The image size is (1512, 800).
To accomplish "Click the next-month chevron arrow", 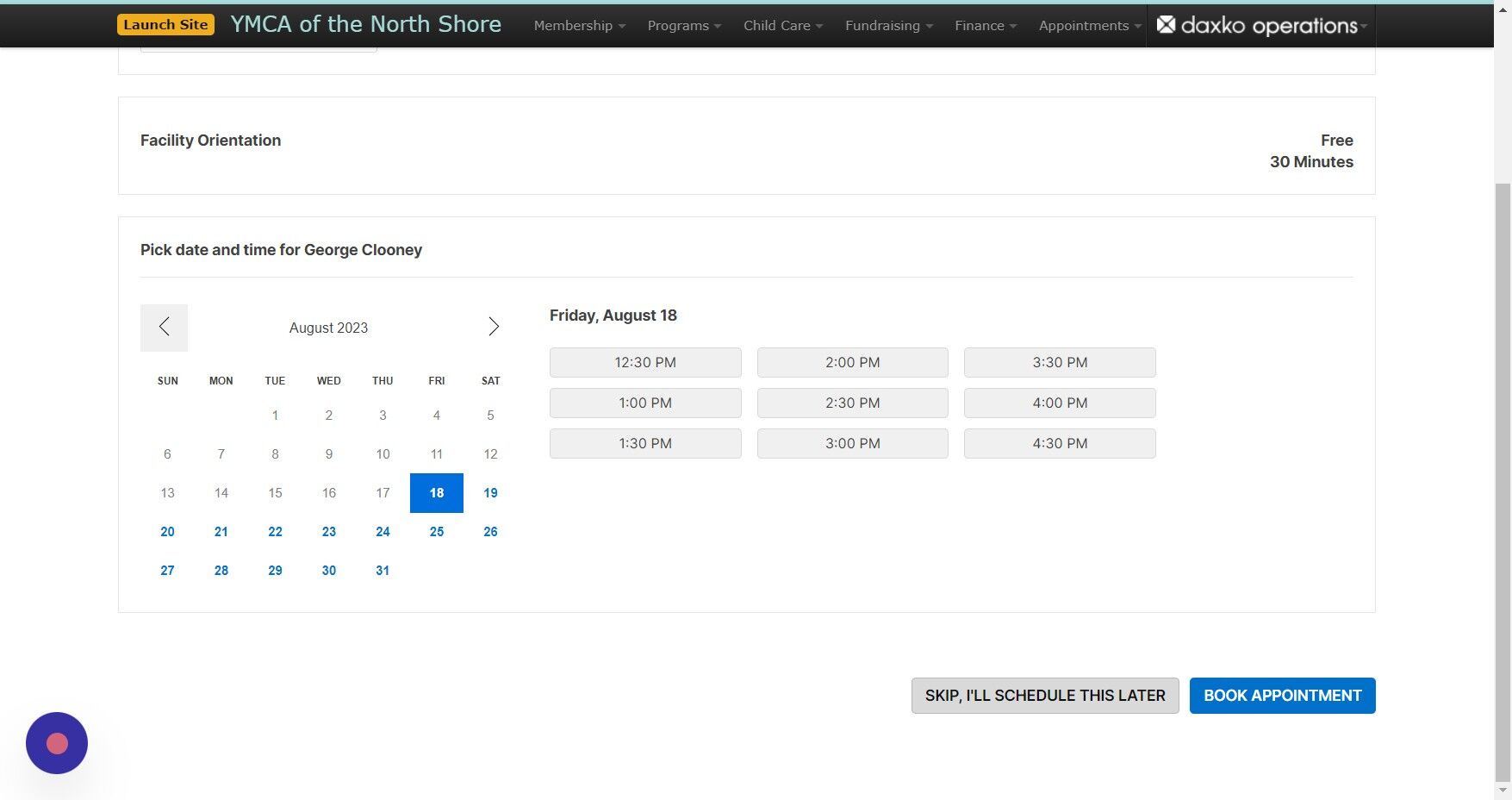I will (493, 327).
